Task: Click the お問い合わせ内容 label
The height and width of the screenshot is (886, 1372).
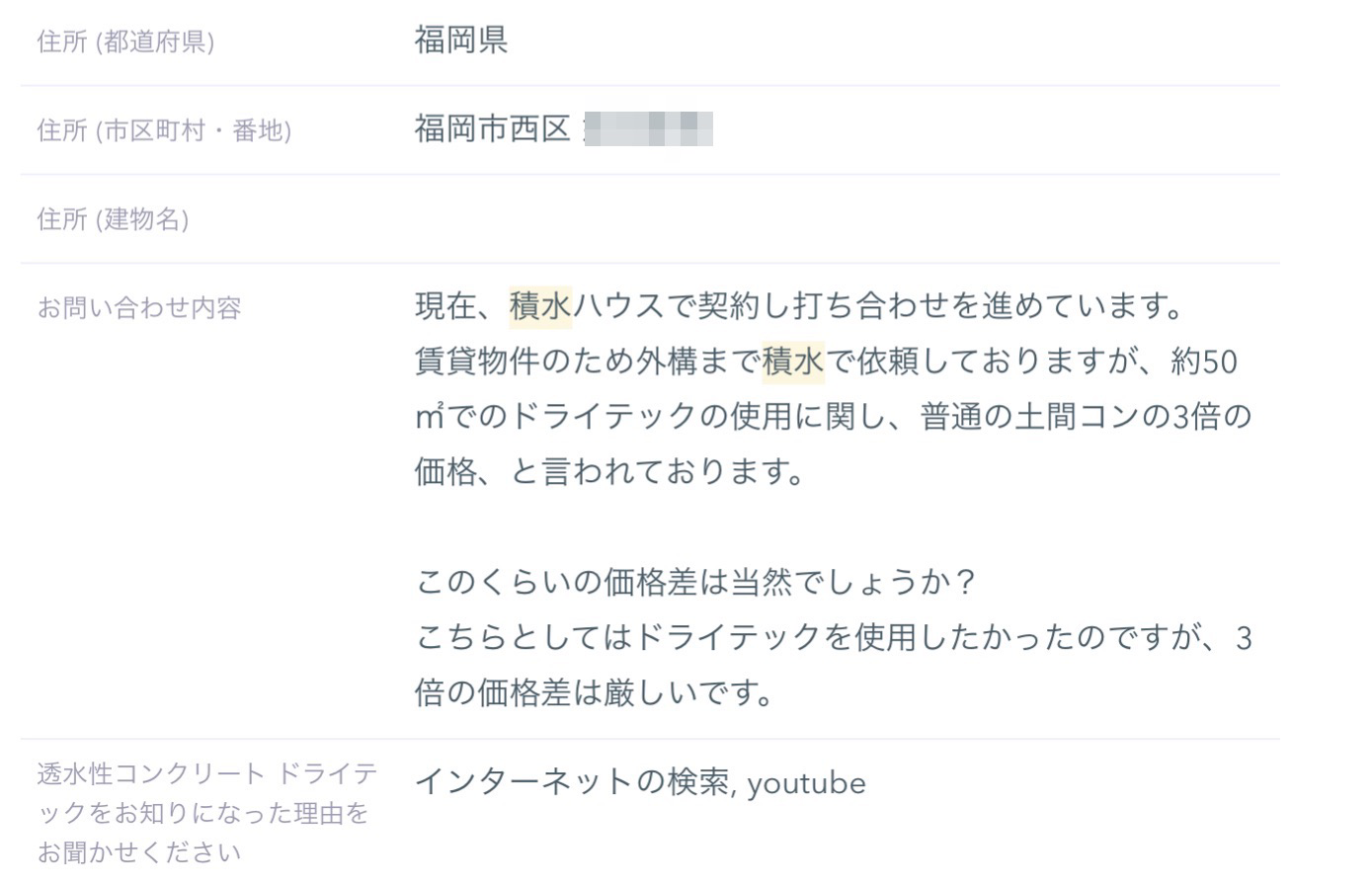Action: click(139, 308)
